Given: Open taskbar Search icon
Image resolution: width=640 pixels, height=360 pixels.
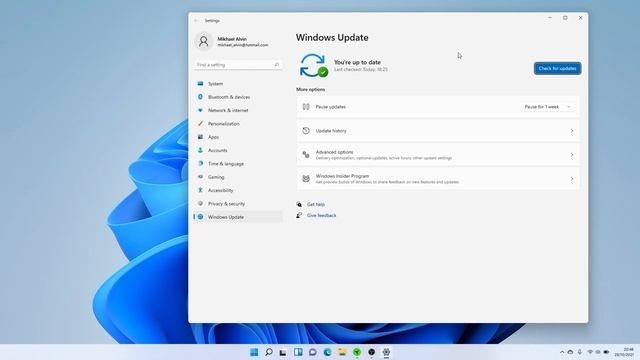Looking at the screenshot, I should [269, 352].
